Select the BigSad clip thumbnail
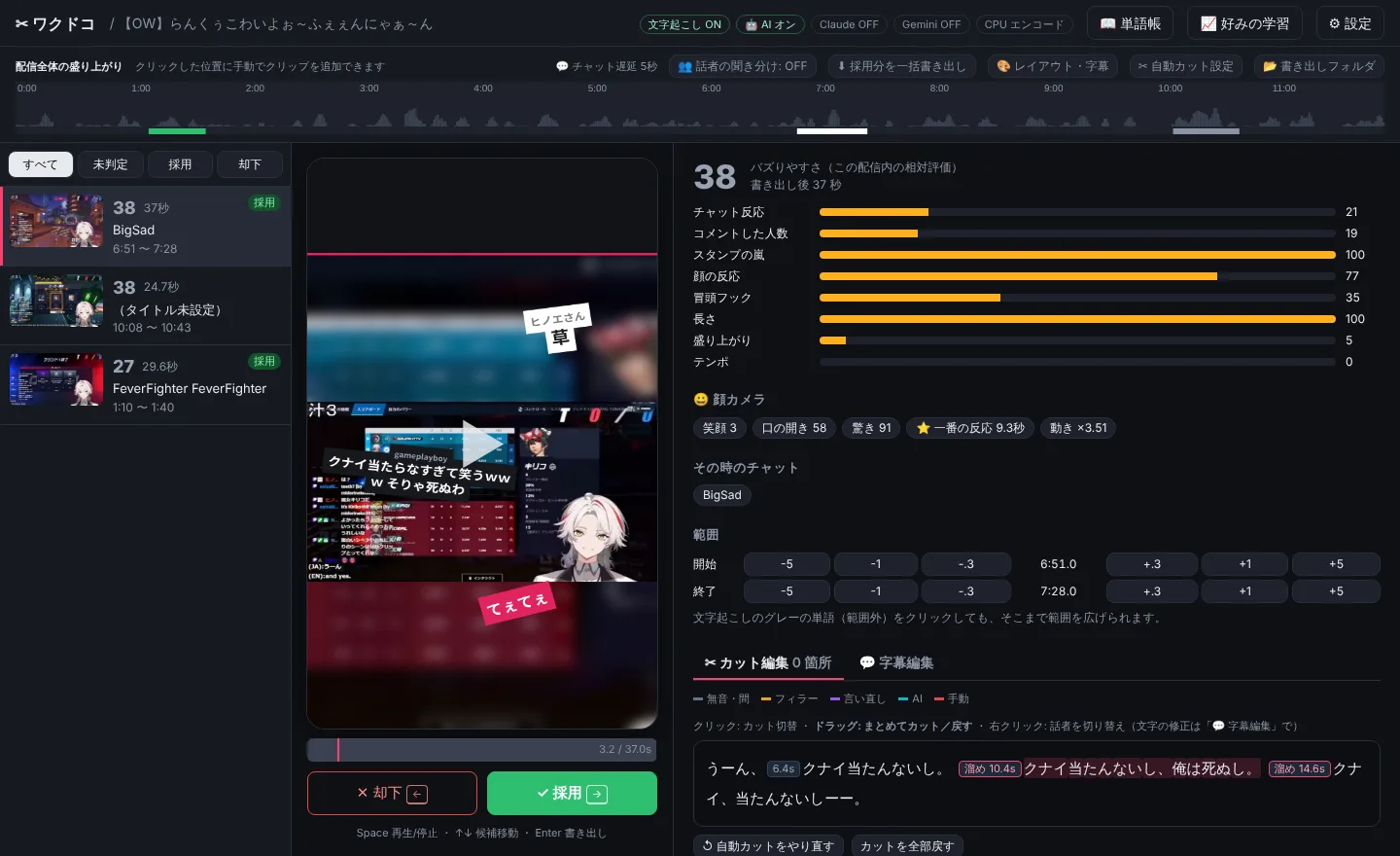The image size is (1400, 856). 56,221
